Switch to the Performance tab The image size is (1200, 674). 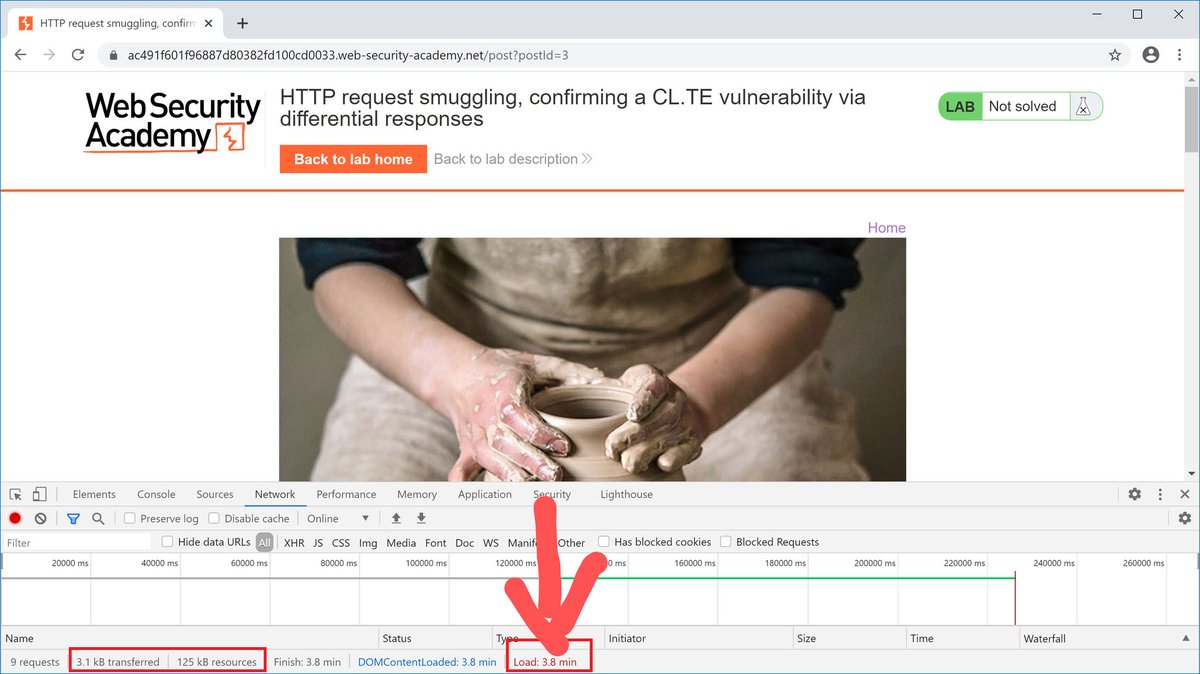(x=346, y=494)
